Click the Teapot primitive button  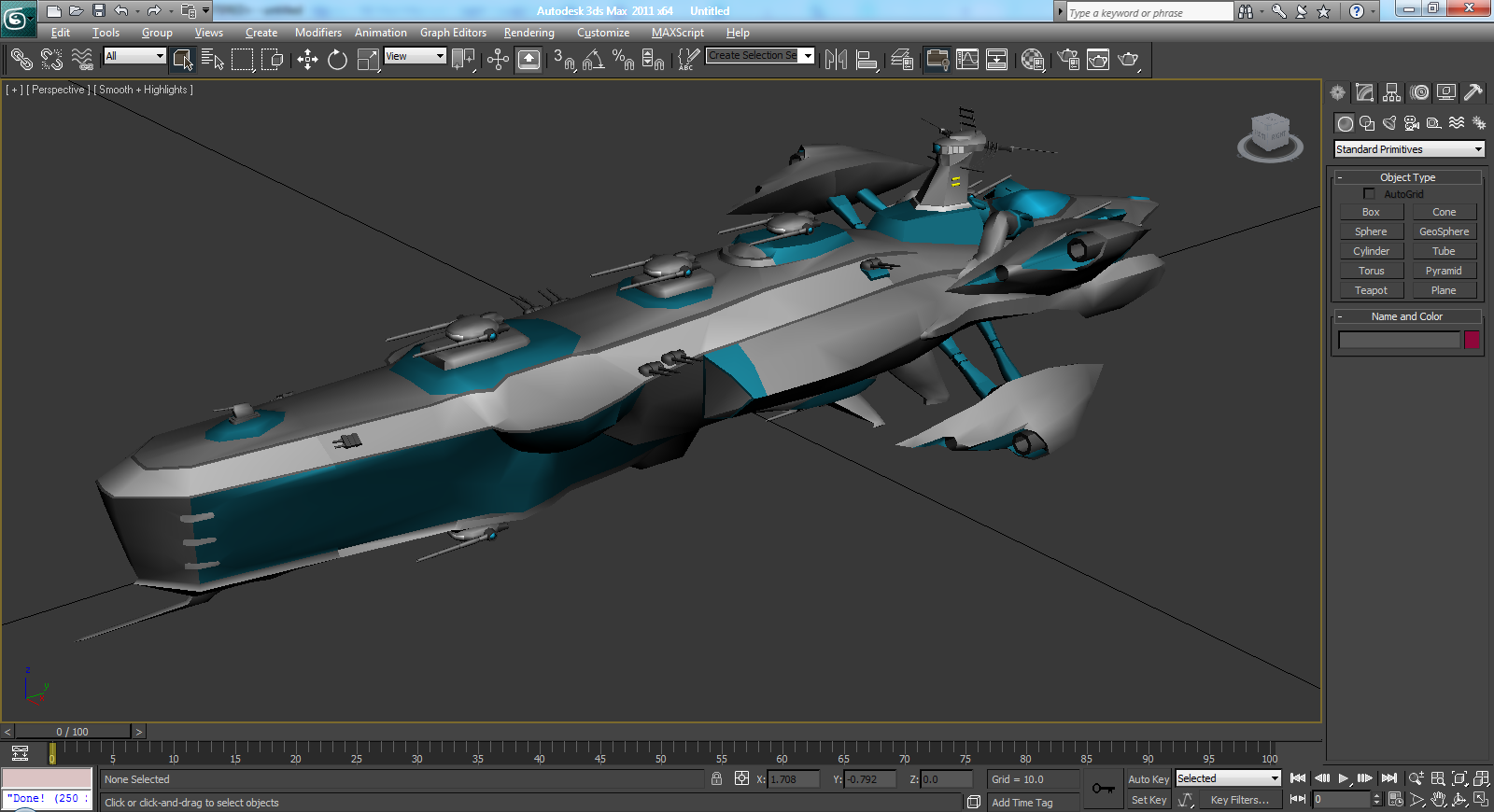1371,290
